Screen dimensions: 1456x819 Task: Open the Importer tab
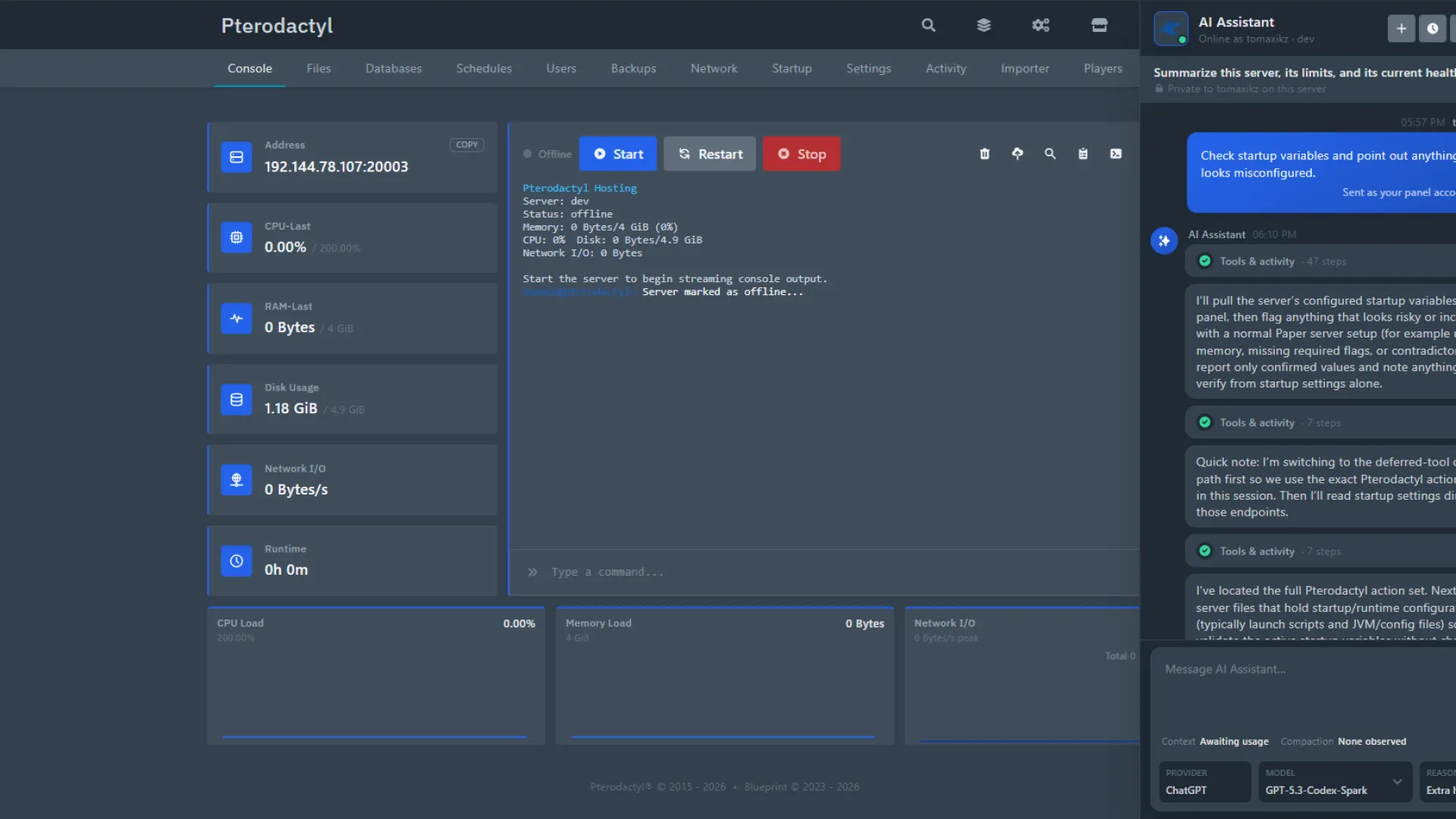(1025, 68)
